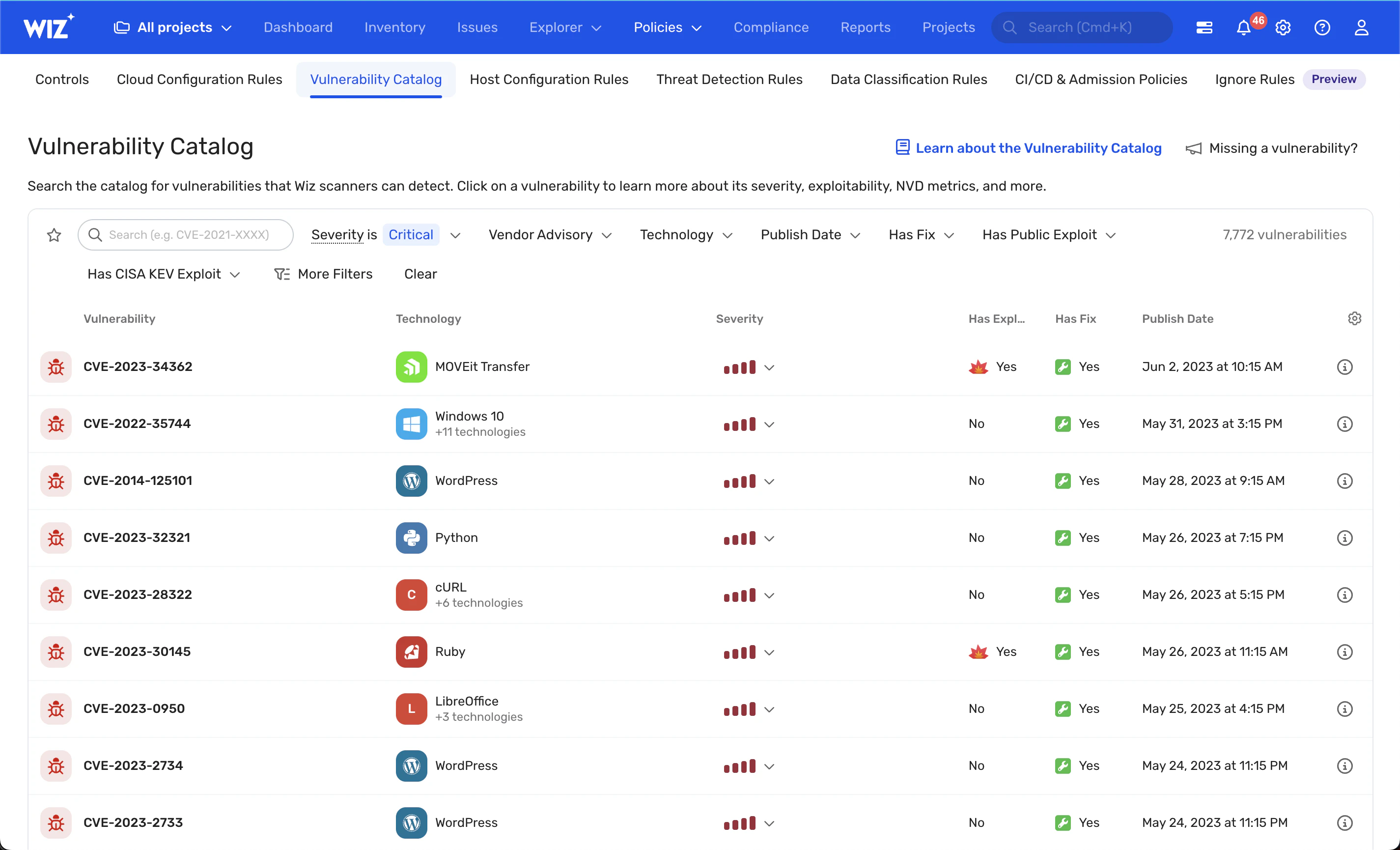Click the Ruby icon for CVE-2023-30145
The height and width of the screenshot is (850, 1400).
[x=411, y=651]
